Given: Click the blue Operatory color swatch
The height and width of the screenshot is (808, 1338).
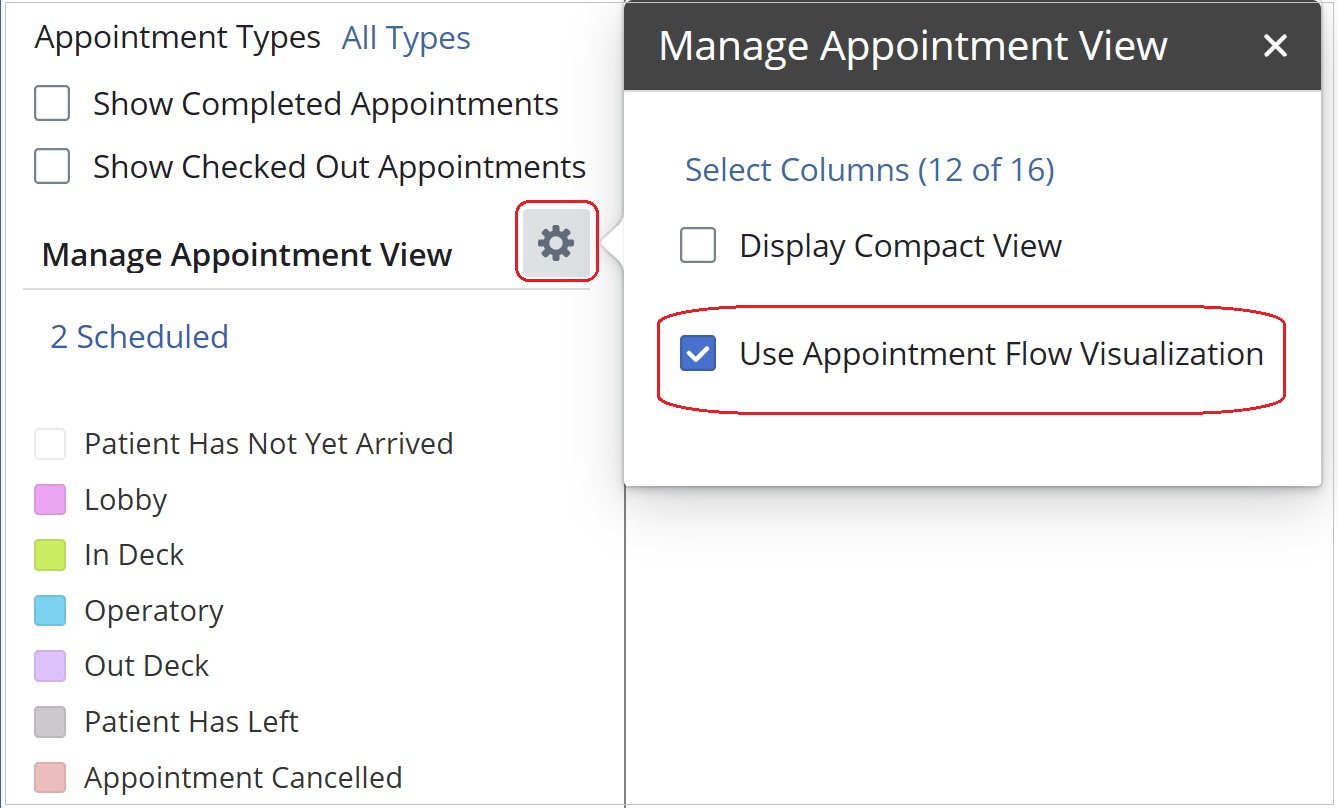Looking at the screenshot, I should tap(50, 610).
